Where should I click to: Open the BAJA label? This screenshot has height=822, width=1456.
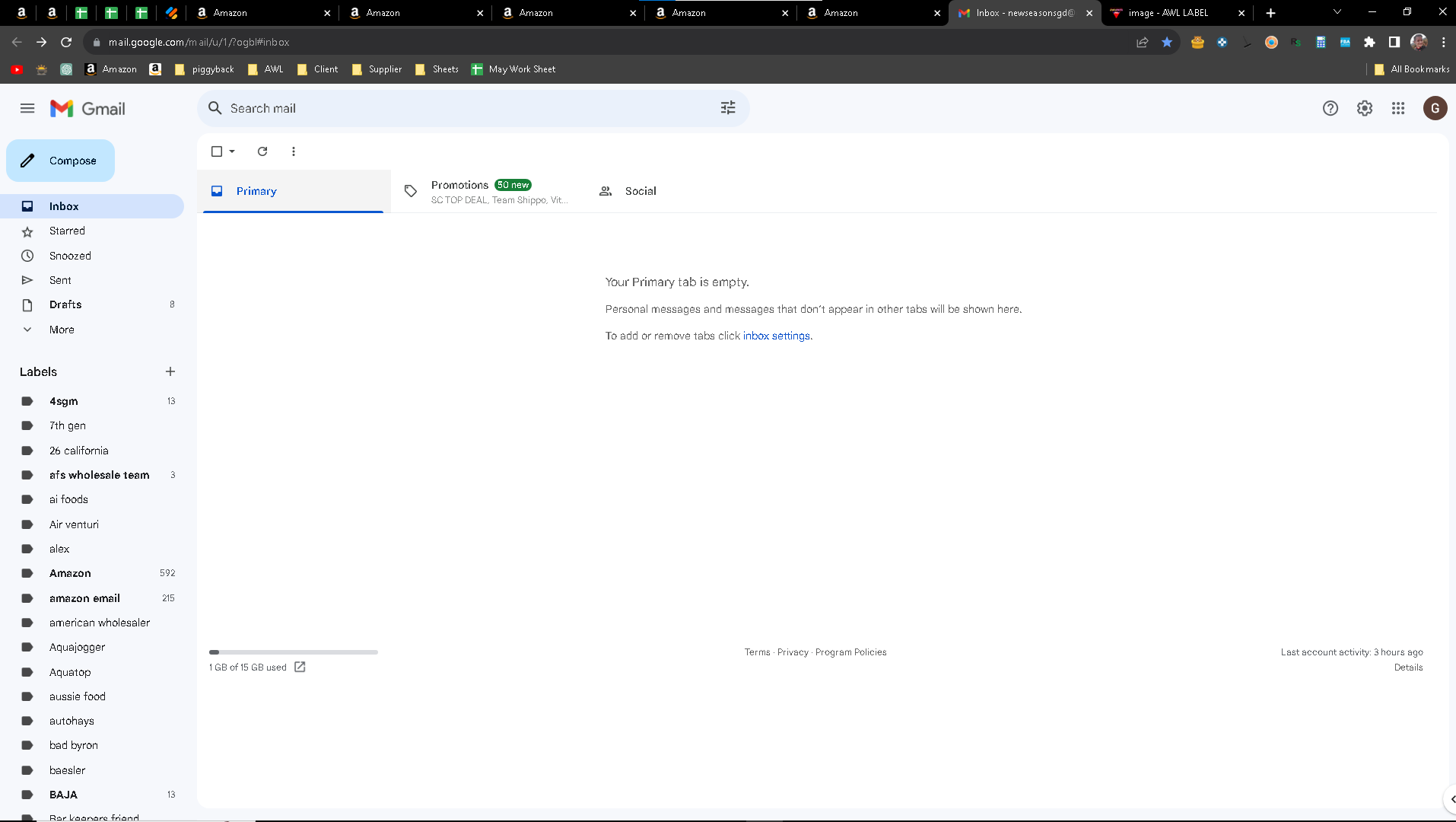coord(92,795)
